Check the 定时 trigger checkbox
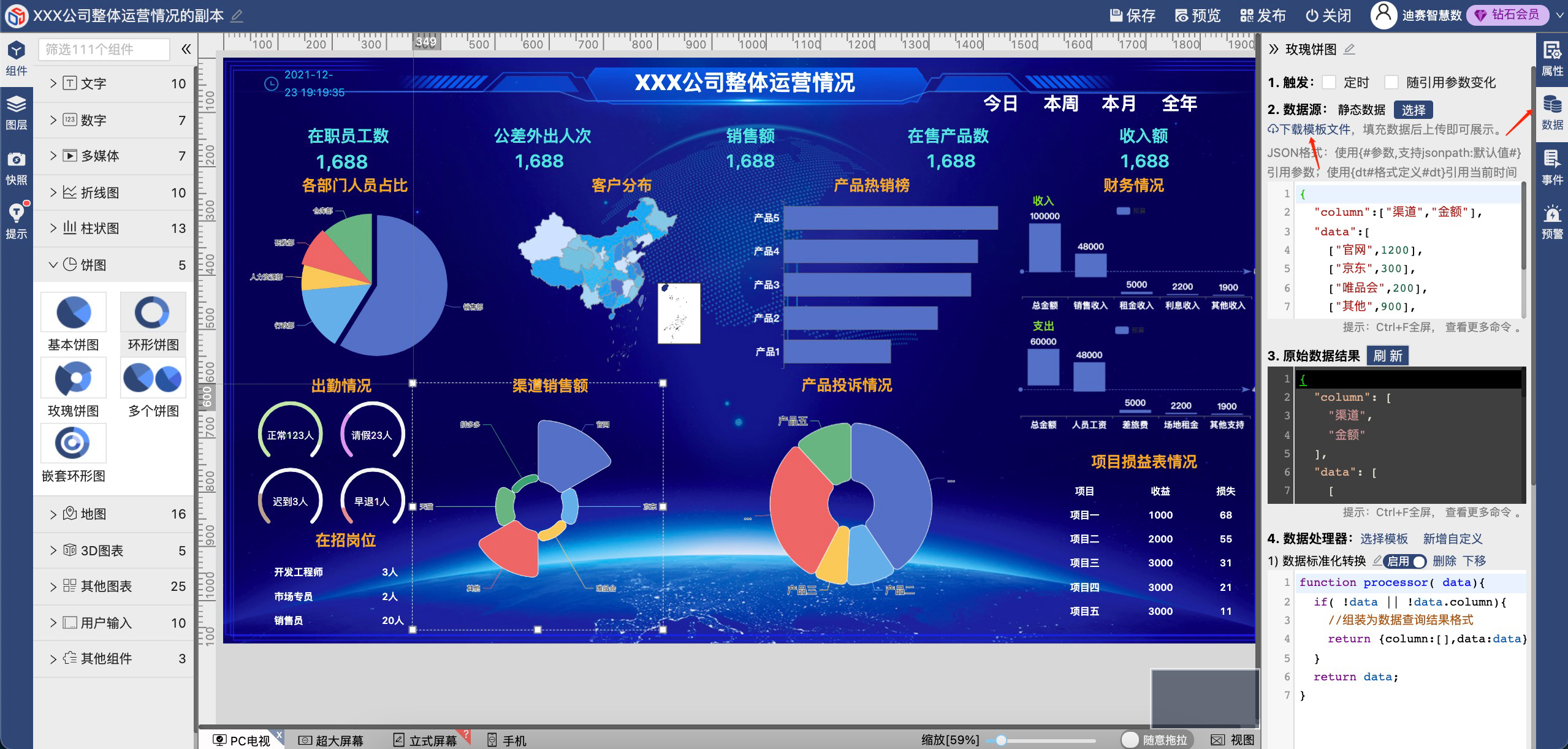1568x749 pixels. [1329, 82]
